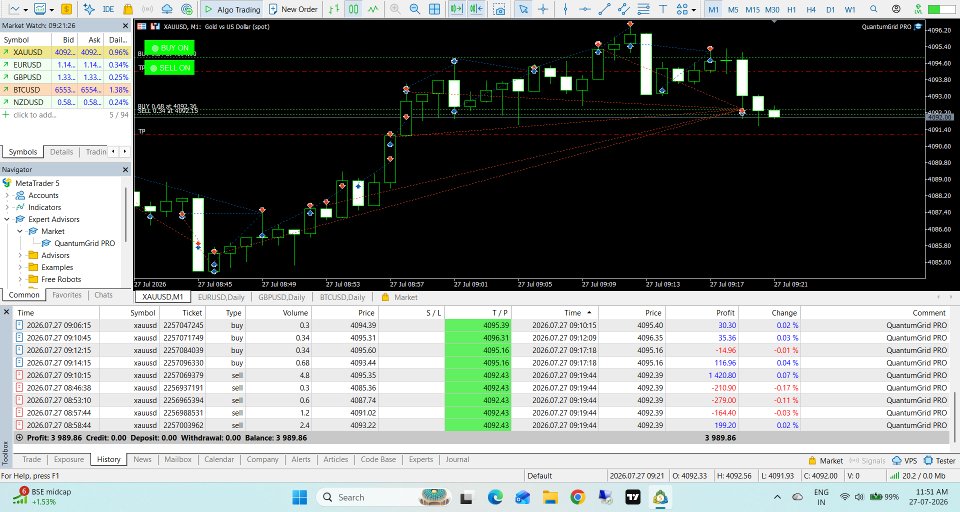
Task: Switch chart to candlesticks type
Action: pos(354,9)
